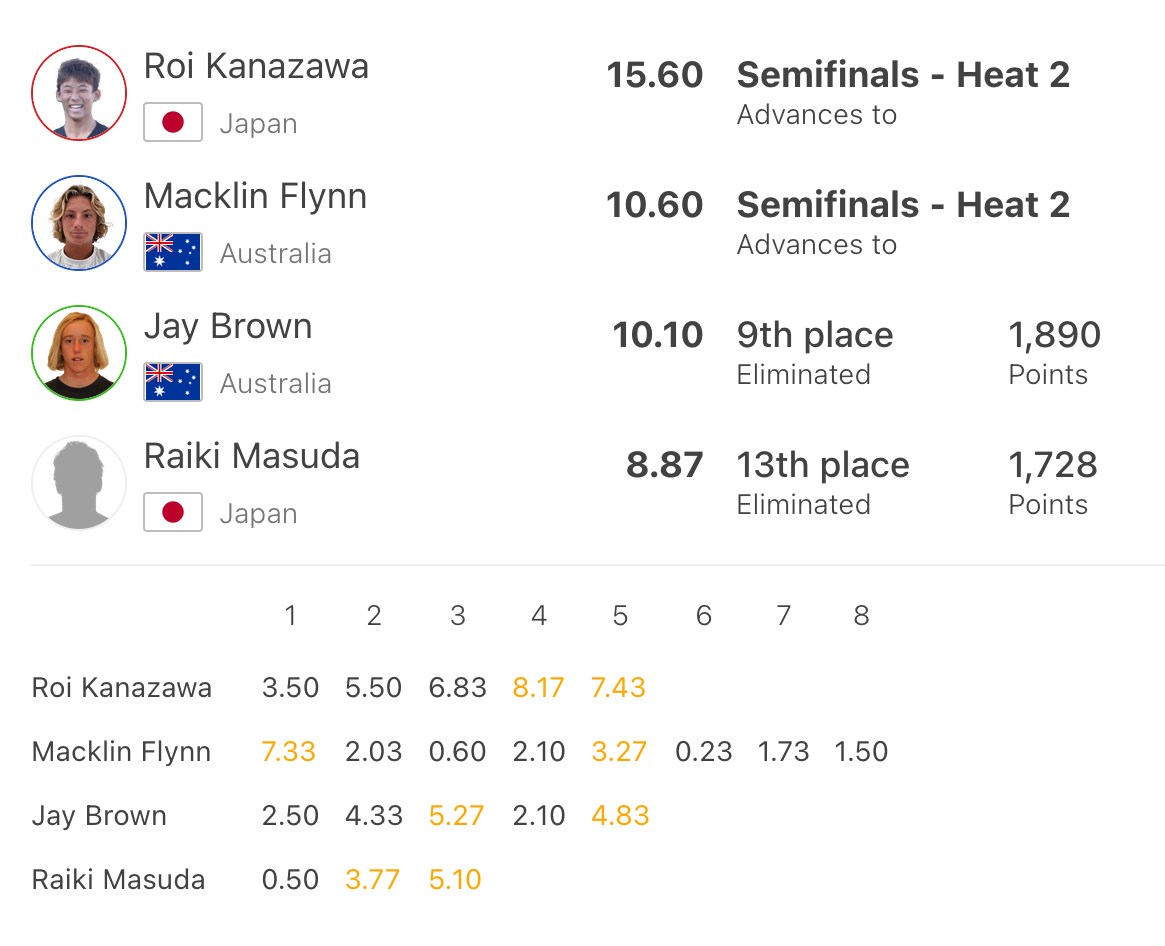This screenshot has height=946, width=1165.
Task: Click wave column header 8
Action: pos(861,616)
